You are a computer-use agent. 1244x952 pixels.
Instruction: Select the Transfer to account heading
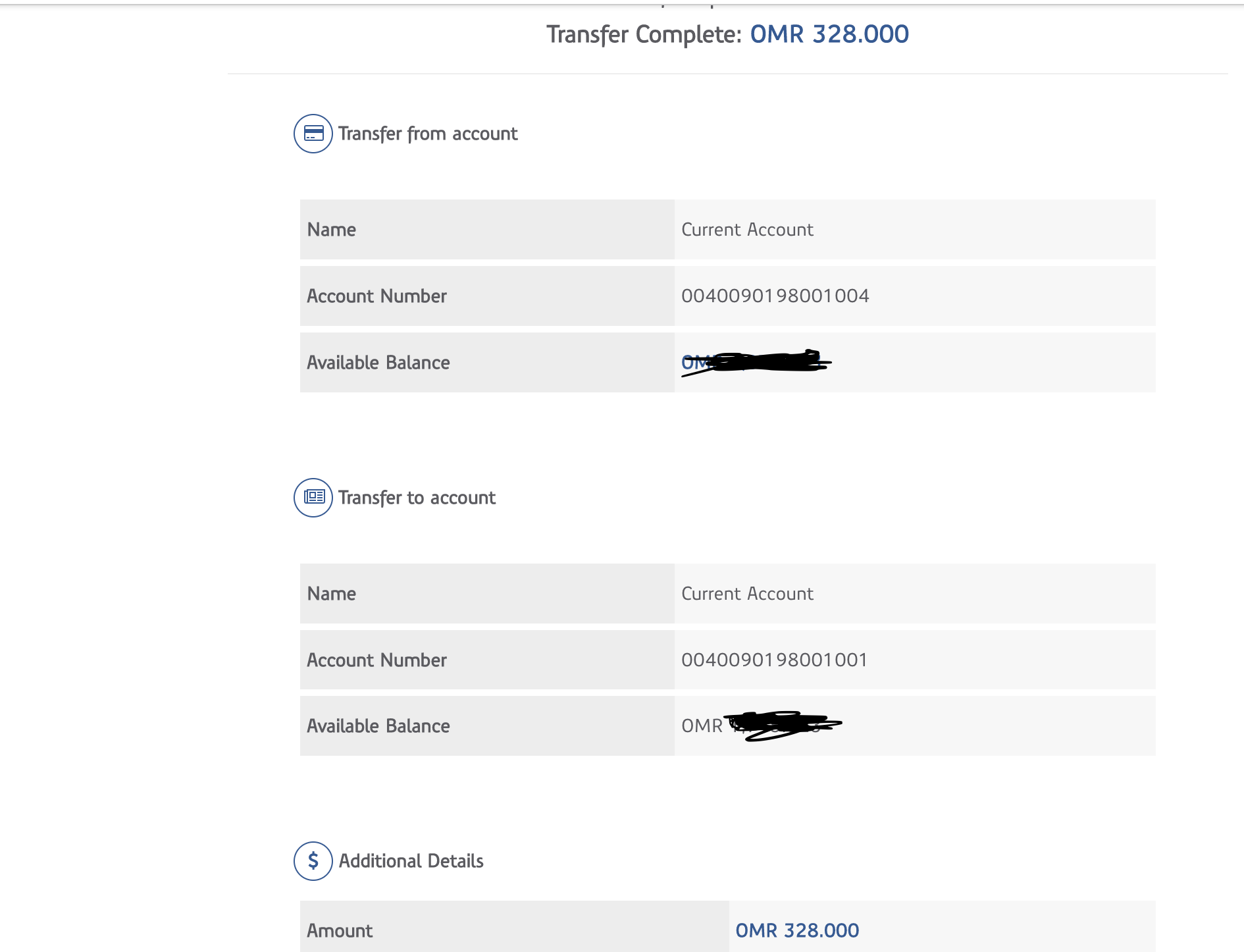417,498
